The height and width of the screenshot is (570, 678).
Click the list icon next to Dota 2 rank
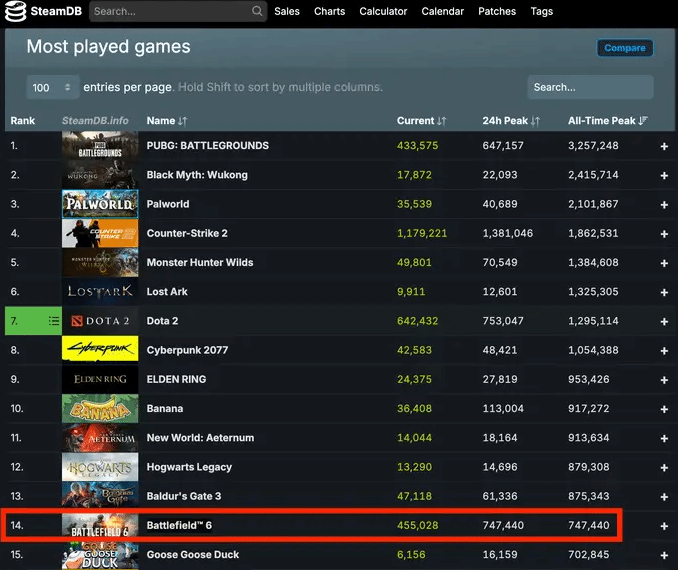click(54, 321)
